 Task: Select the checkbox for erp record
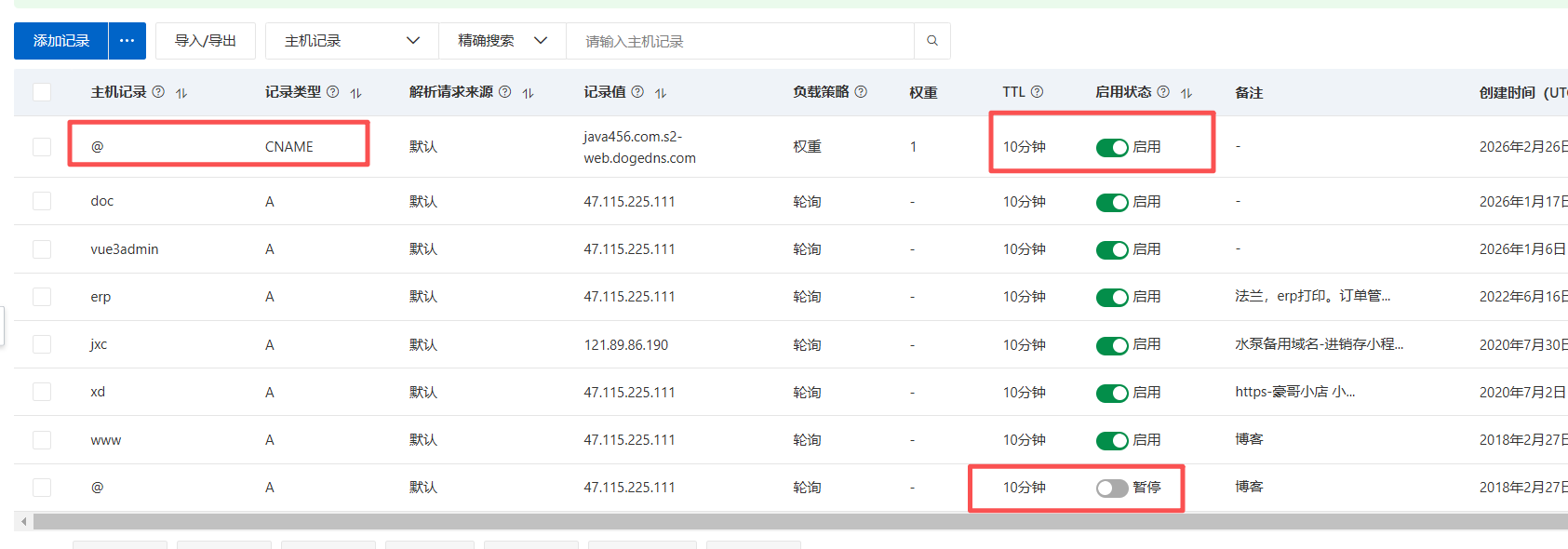pyautogui.click(x=42, y=297)
